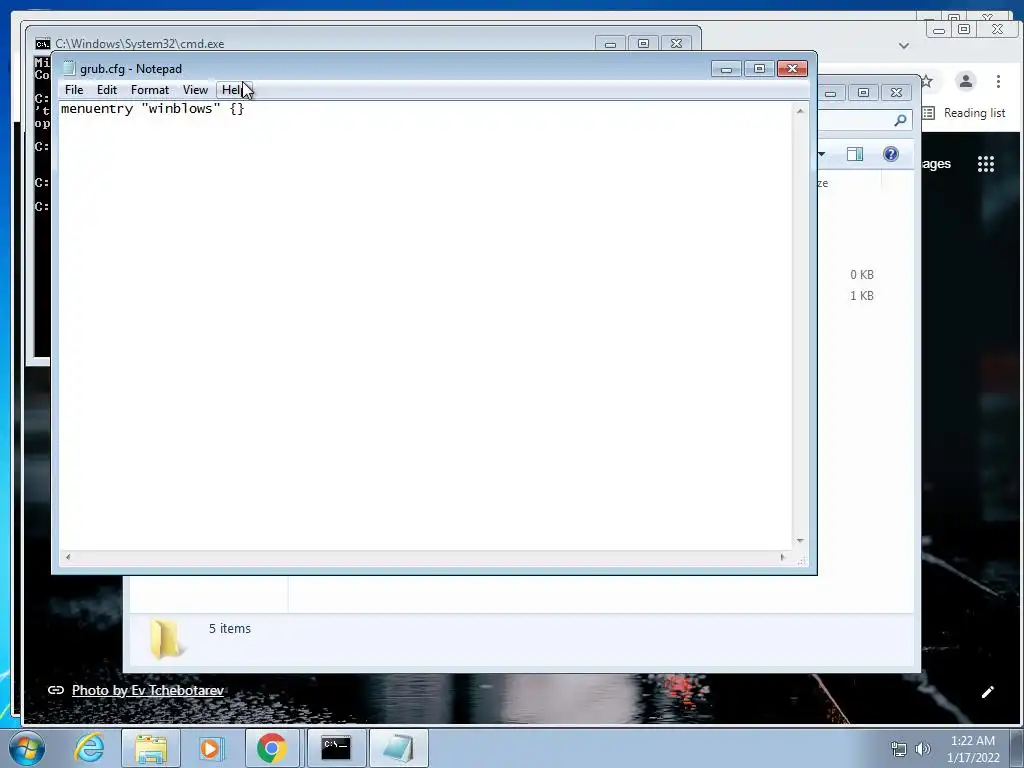Maximize the grub.cfg Notepad window
The width and height of the screenshot is (1024, 768).
[759, 69]
